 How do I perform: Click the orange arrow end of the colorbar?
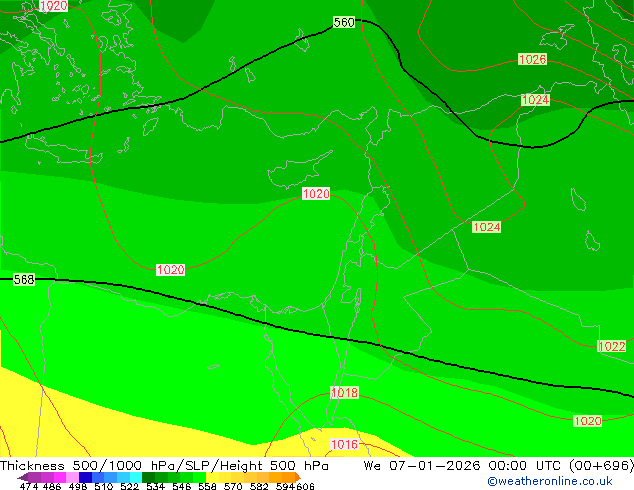(x=298, y=477)
